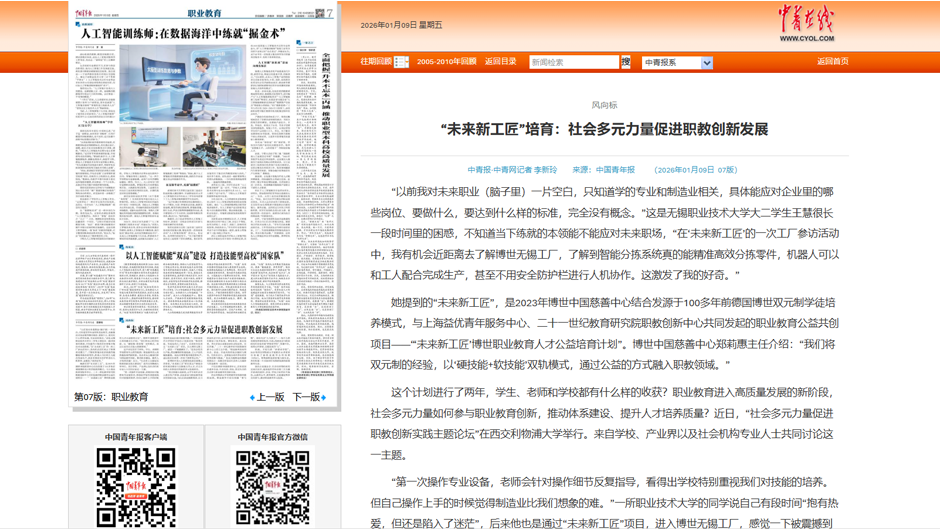
Task: Click the 第07版：职业教育 page label
Action: pyautogui.click(x=111, y=397)
